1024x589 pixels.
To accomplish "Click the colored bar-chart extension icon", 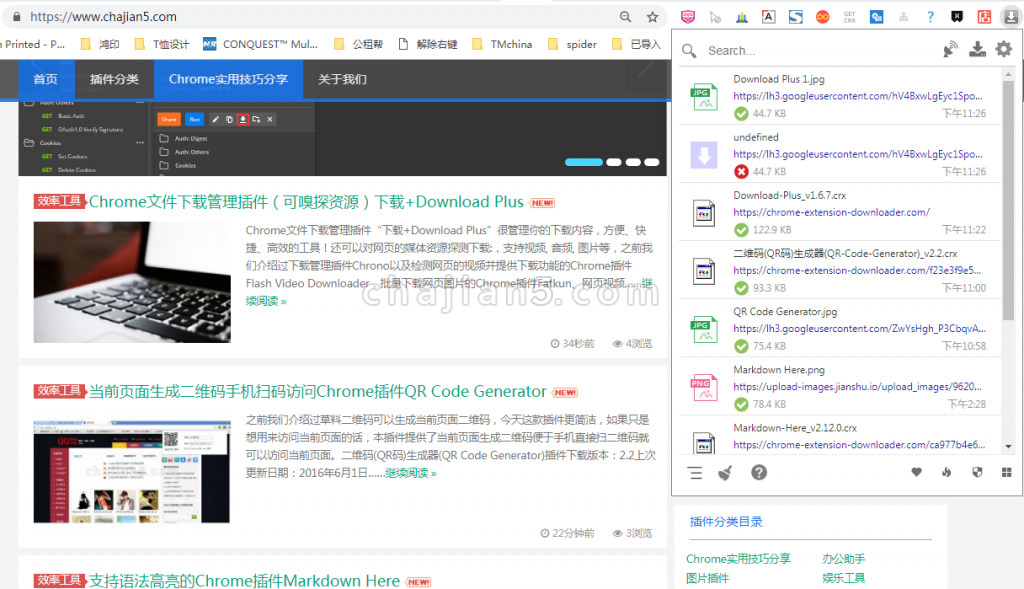I will pos(742,17).
